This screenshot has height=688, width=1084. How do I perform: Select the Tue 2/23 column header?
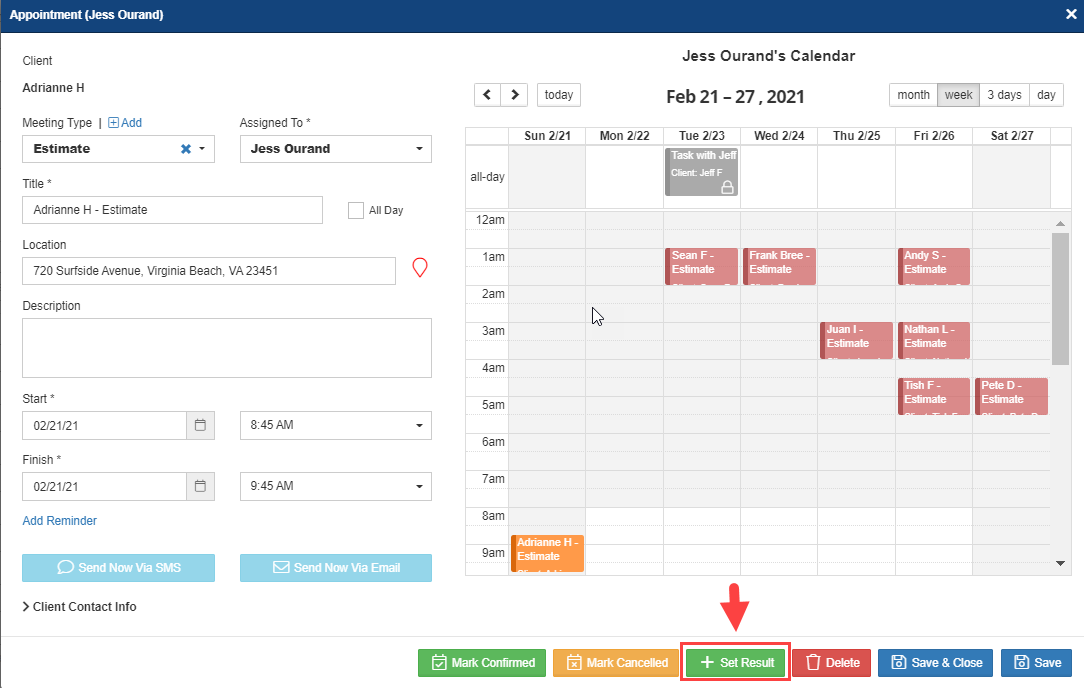tap(702, 136)
